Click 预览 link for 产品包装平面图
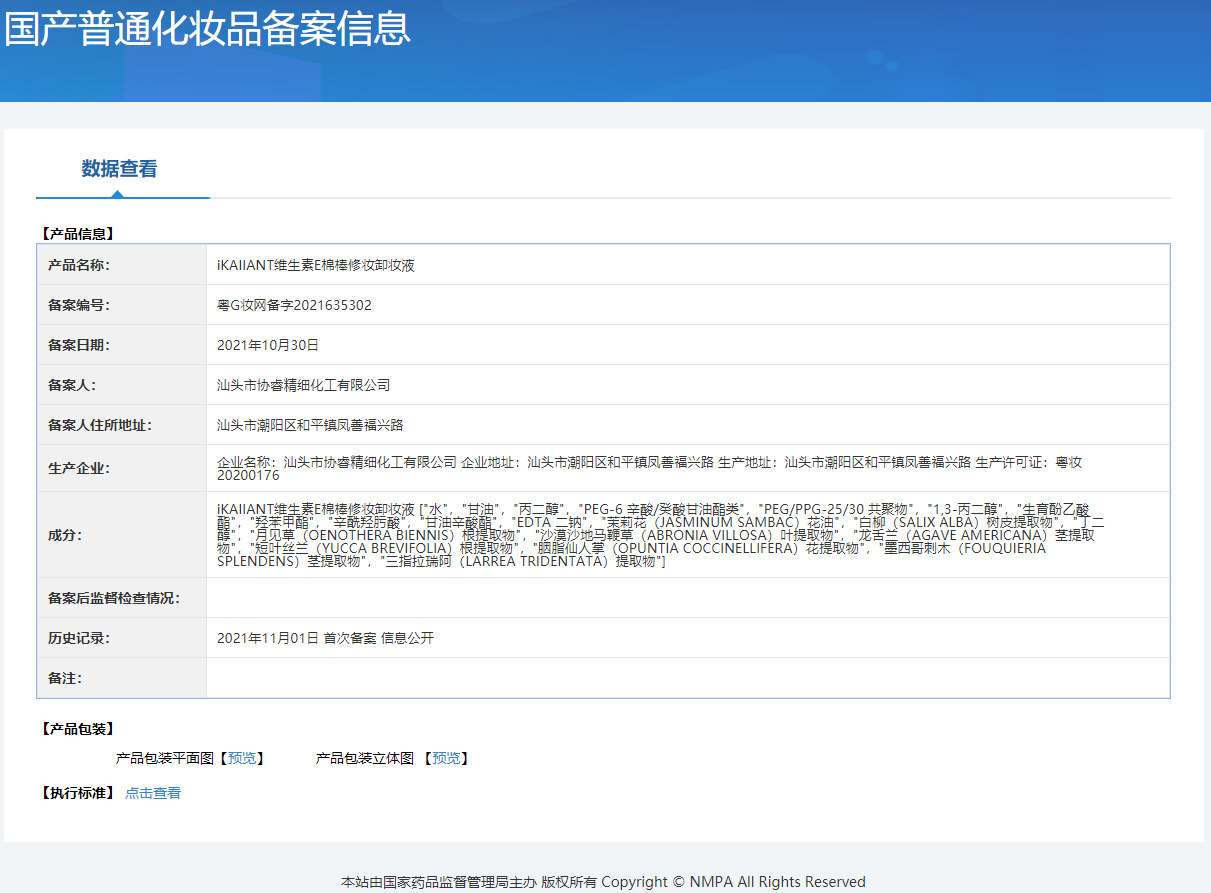The image size is (1211, 893). [x=242, y=759]
